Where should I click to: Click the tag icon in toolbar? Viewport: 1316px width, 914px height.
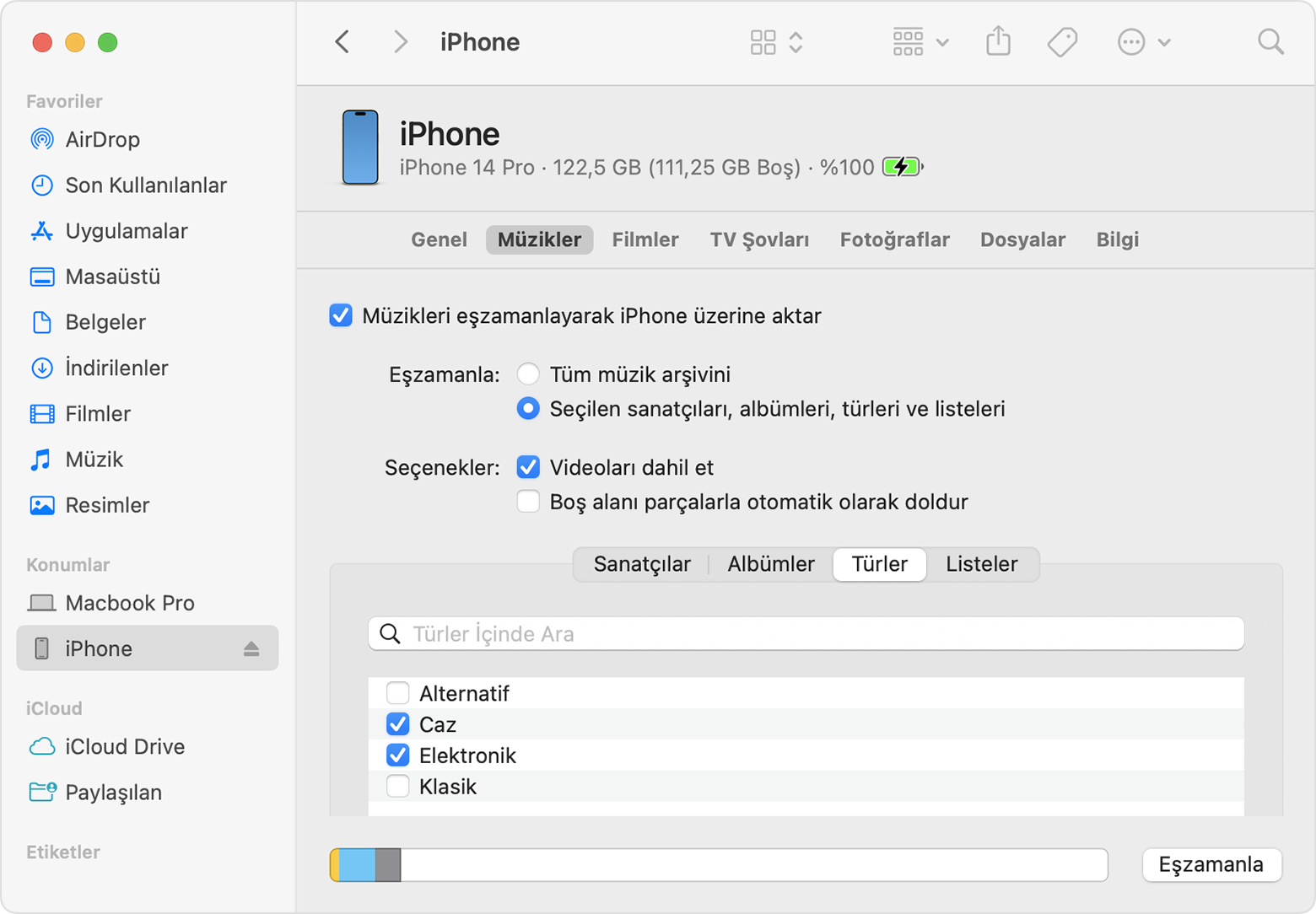1062,41
